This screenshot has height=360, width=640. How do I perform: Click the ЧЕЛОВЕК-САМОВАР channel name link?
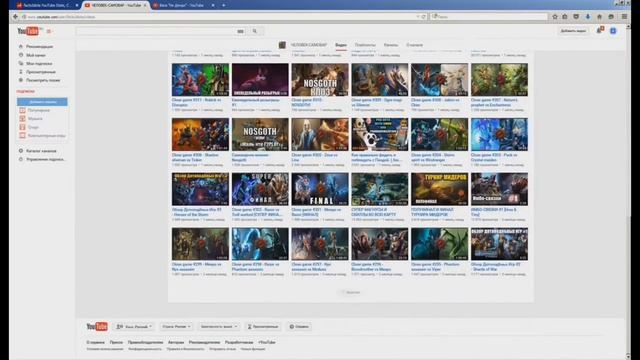309,45
